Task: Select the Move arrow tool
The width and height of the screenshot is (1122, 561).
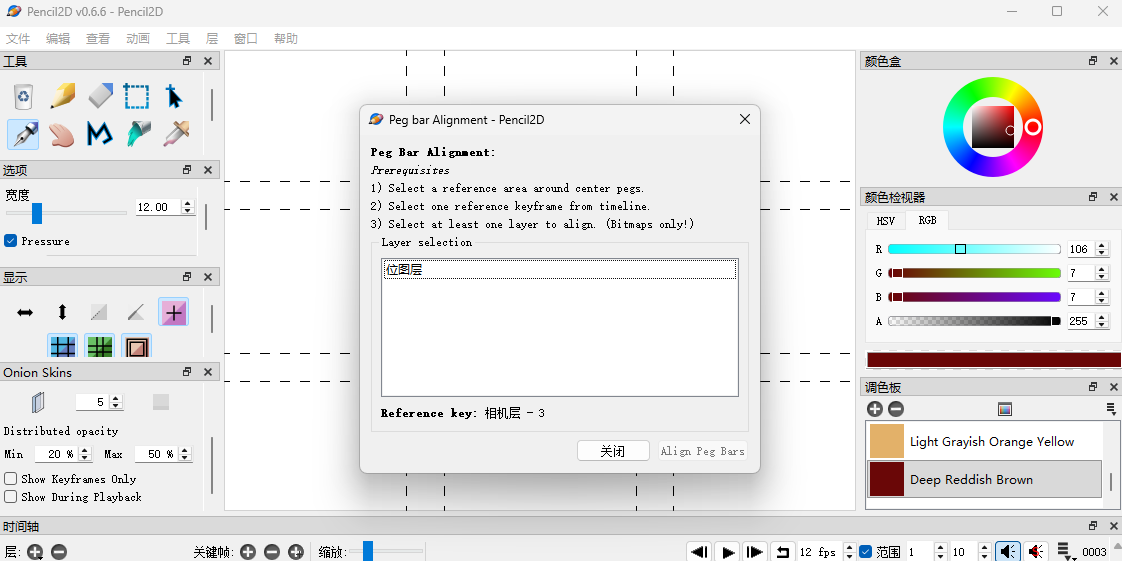Action: pyautogui.click(x=174, y=96)
